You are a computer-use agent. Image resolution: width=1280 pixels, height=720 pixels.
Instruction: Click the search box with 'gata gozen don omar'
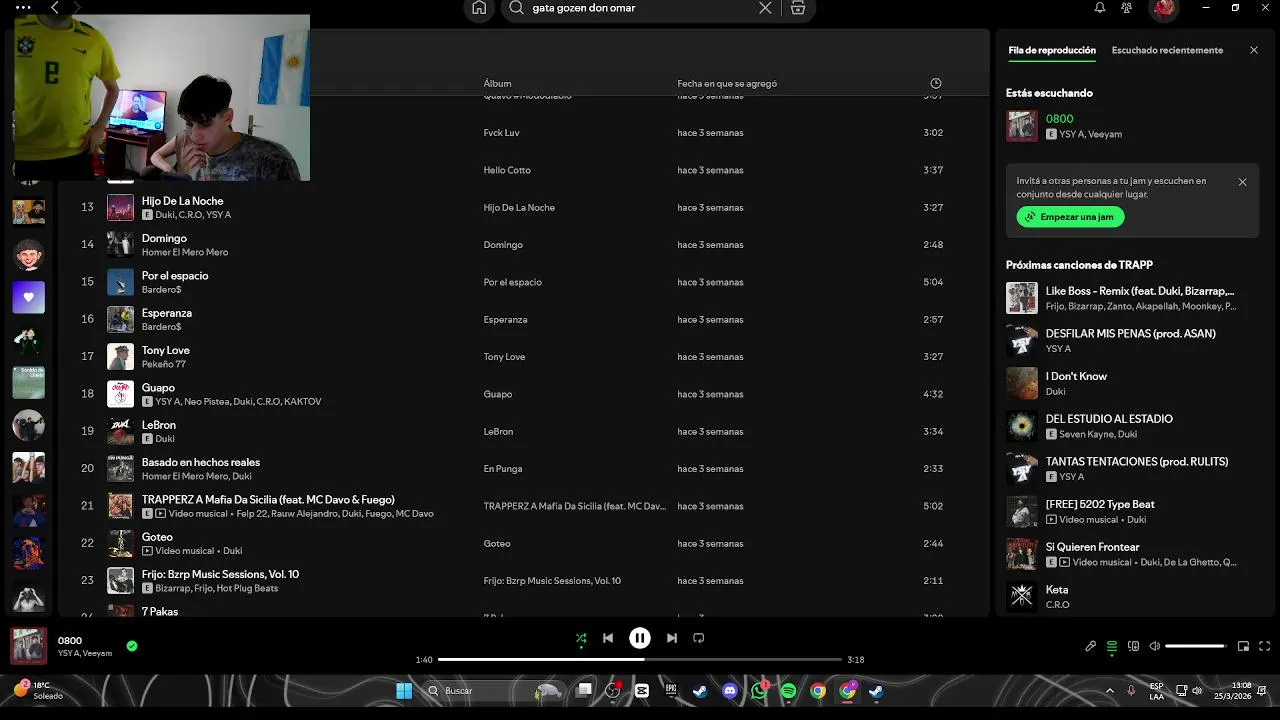pyautogui.click(x=640, y=8)
